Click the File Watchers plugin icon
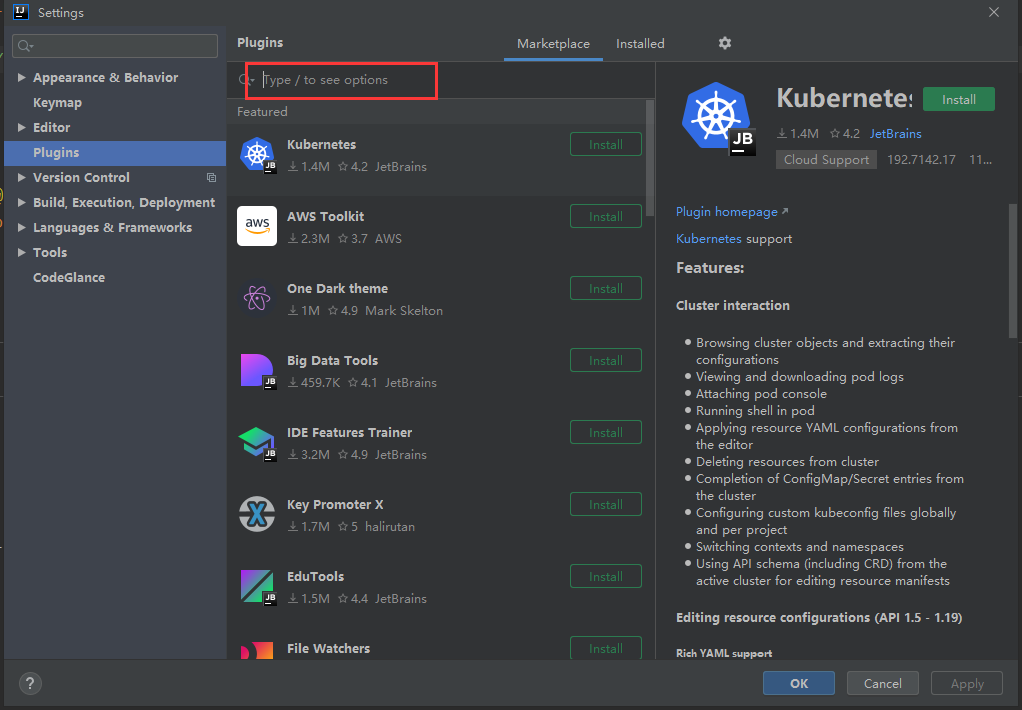 coord(257,650)
